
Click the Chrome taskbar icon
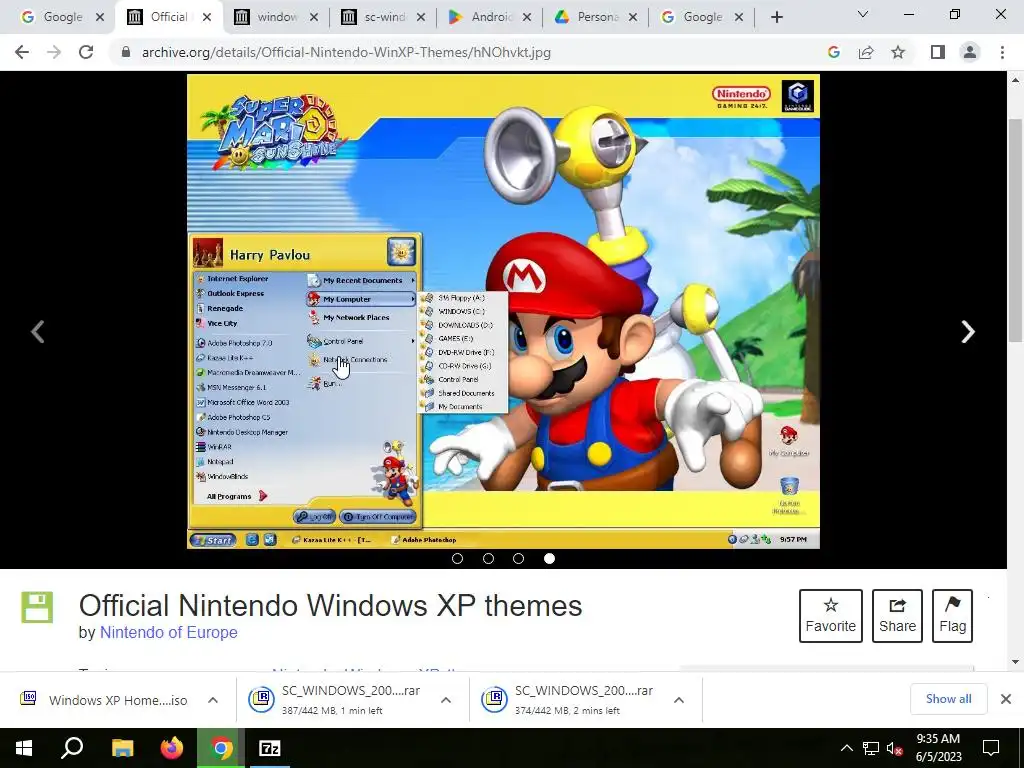tap(221, 748)
